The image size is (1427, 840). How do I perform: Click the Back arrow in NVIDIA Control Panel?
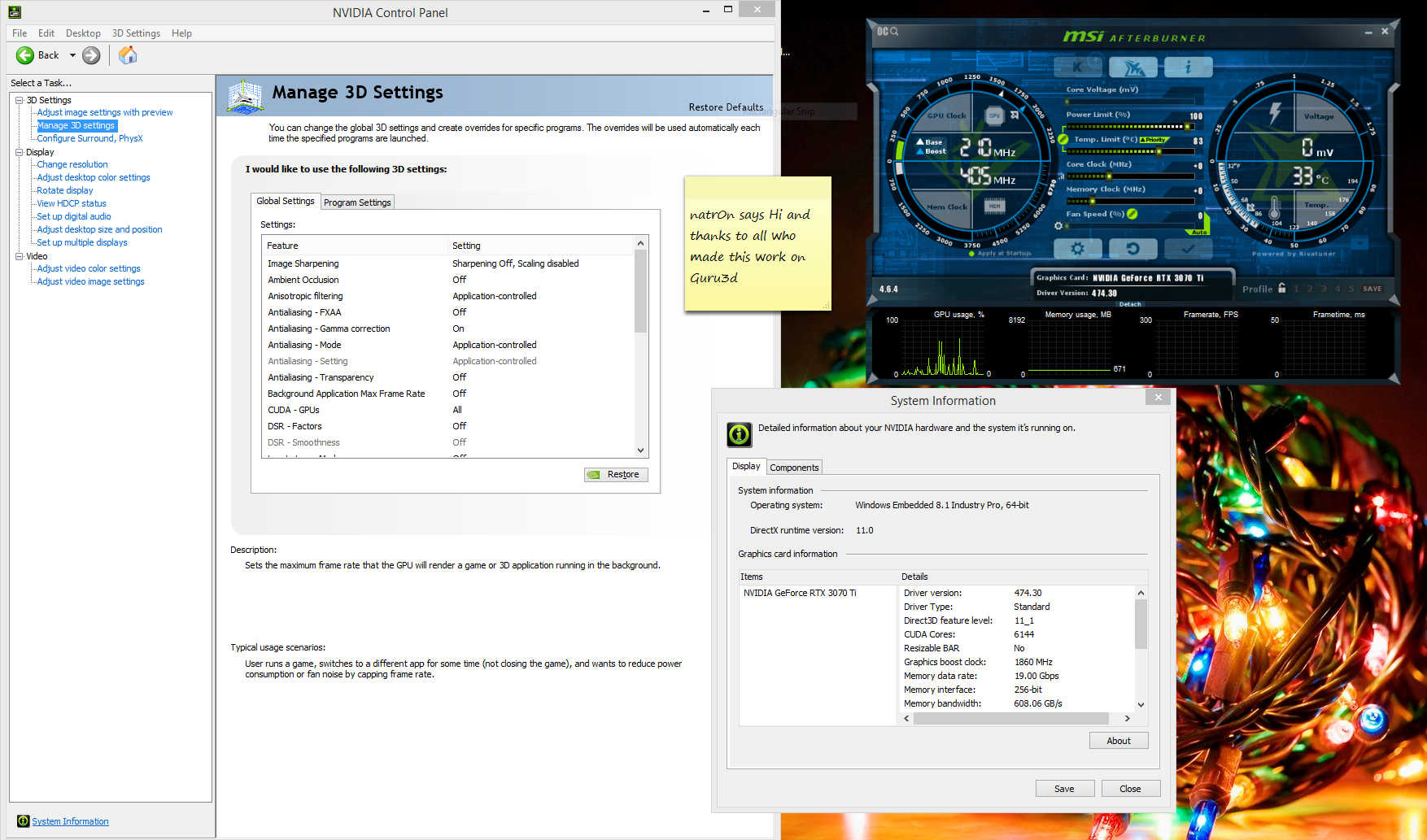point(25,55)
